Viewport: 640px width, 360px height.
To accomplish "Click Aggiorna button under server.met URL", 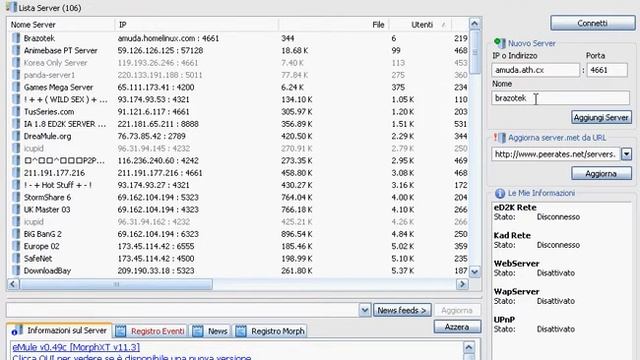I will [601, 173].
